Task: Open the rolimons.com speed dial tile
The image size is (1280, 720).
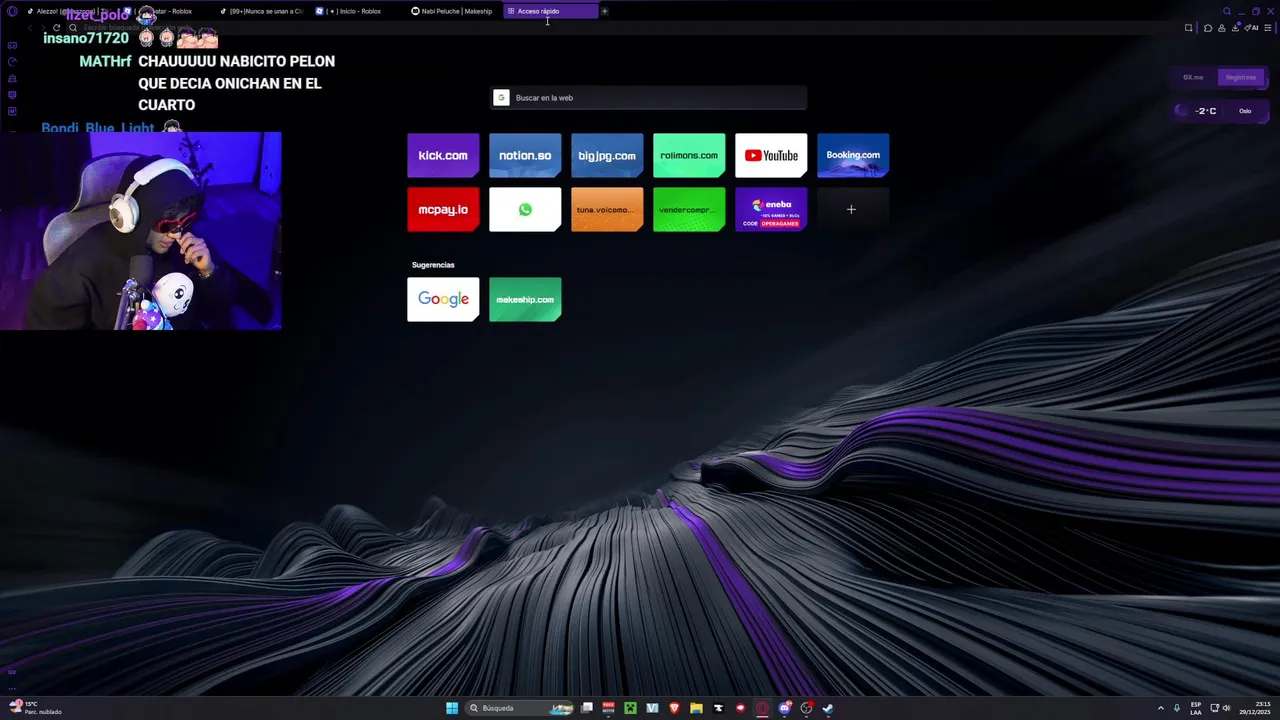Action: [x=689, y=155]
